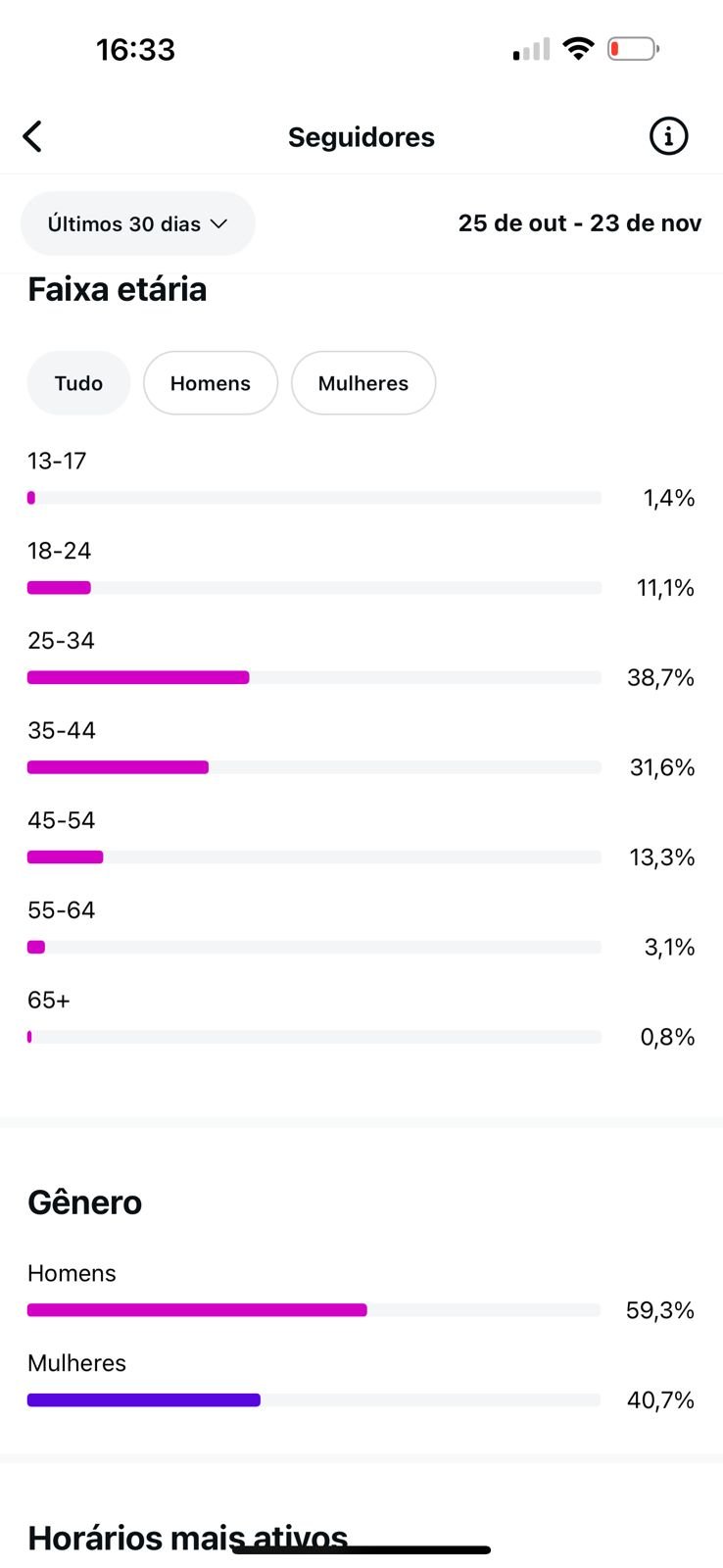The width and height of the screenshot is (723, 1568).
Task: Switch to the Homens filter
Action: (x=211, y=383)
